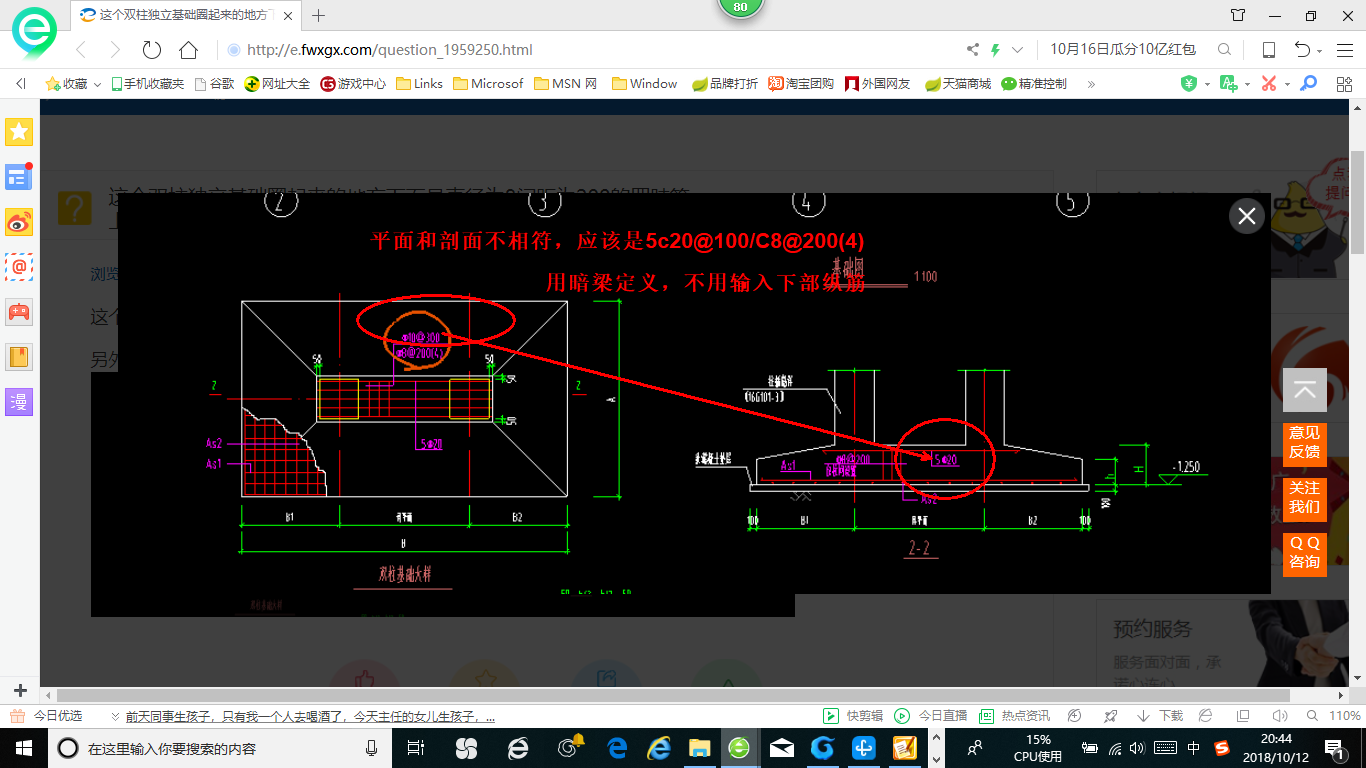The height and width of the screenshot is (768, 1366).
Task: Open the 手机收藏夹 bookmark
Action: [x=147, y=84]
